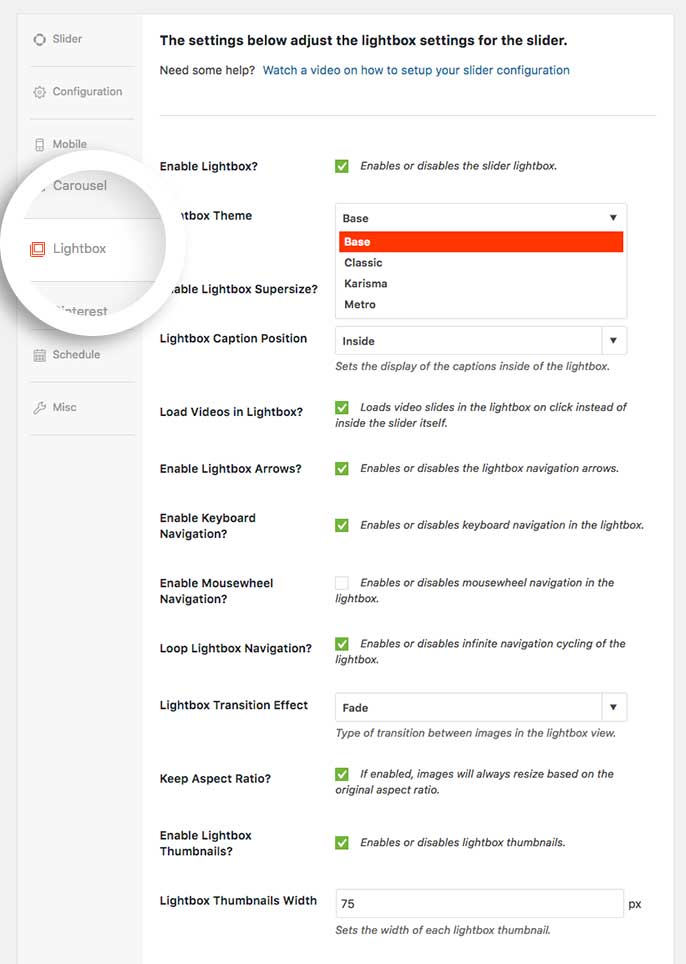
Task: Disable Enable Lightbox Arrows checkbox
Action: 342,468
